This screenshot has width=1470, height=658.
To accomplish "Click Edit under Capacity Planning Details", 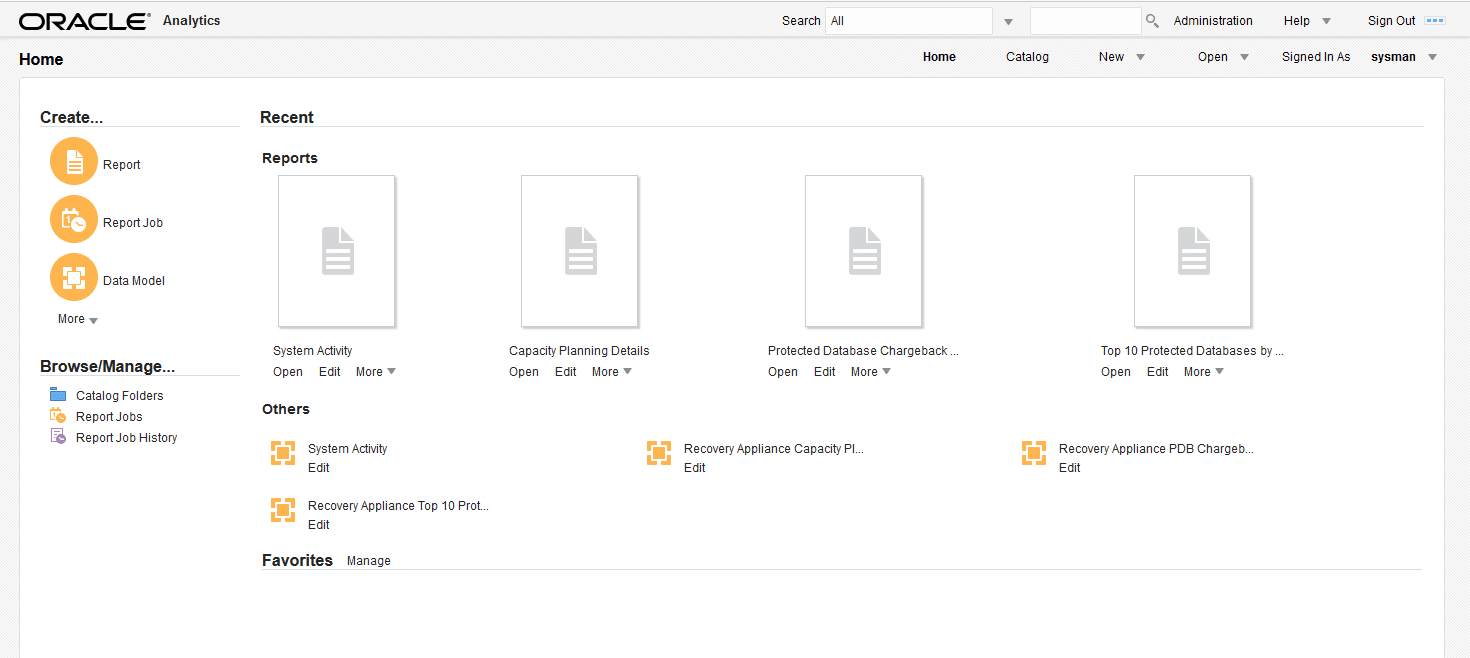I will [x=566, y=372].
